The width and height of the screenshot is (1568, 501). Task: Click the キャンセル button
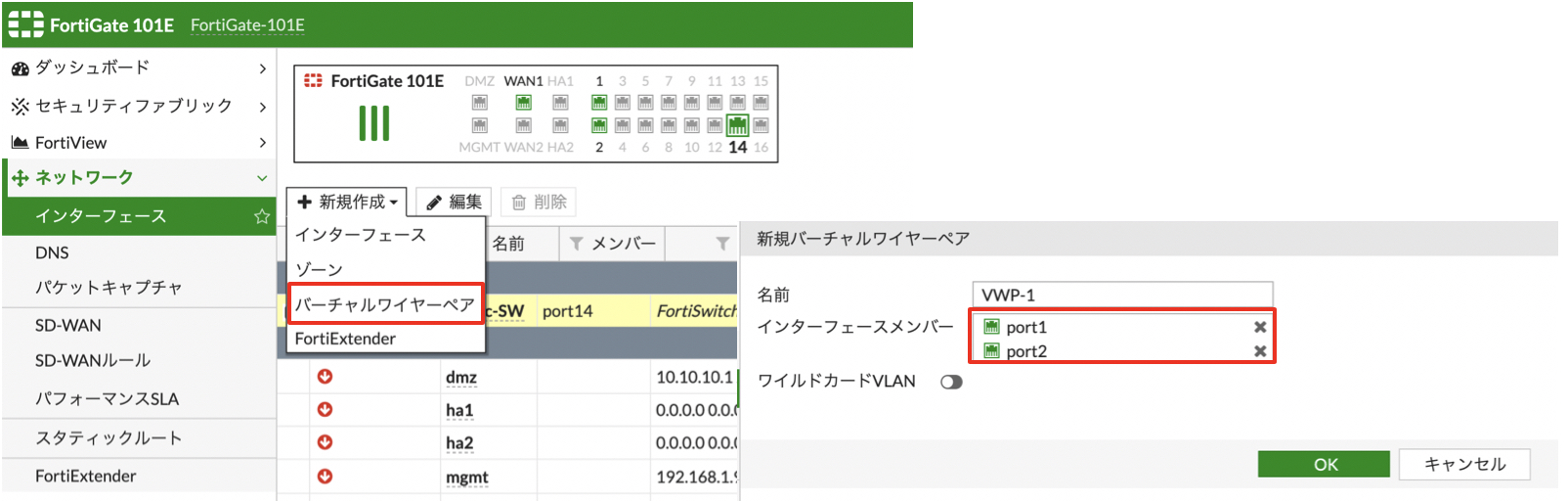(x=1464, y=464)
